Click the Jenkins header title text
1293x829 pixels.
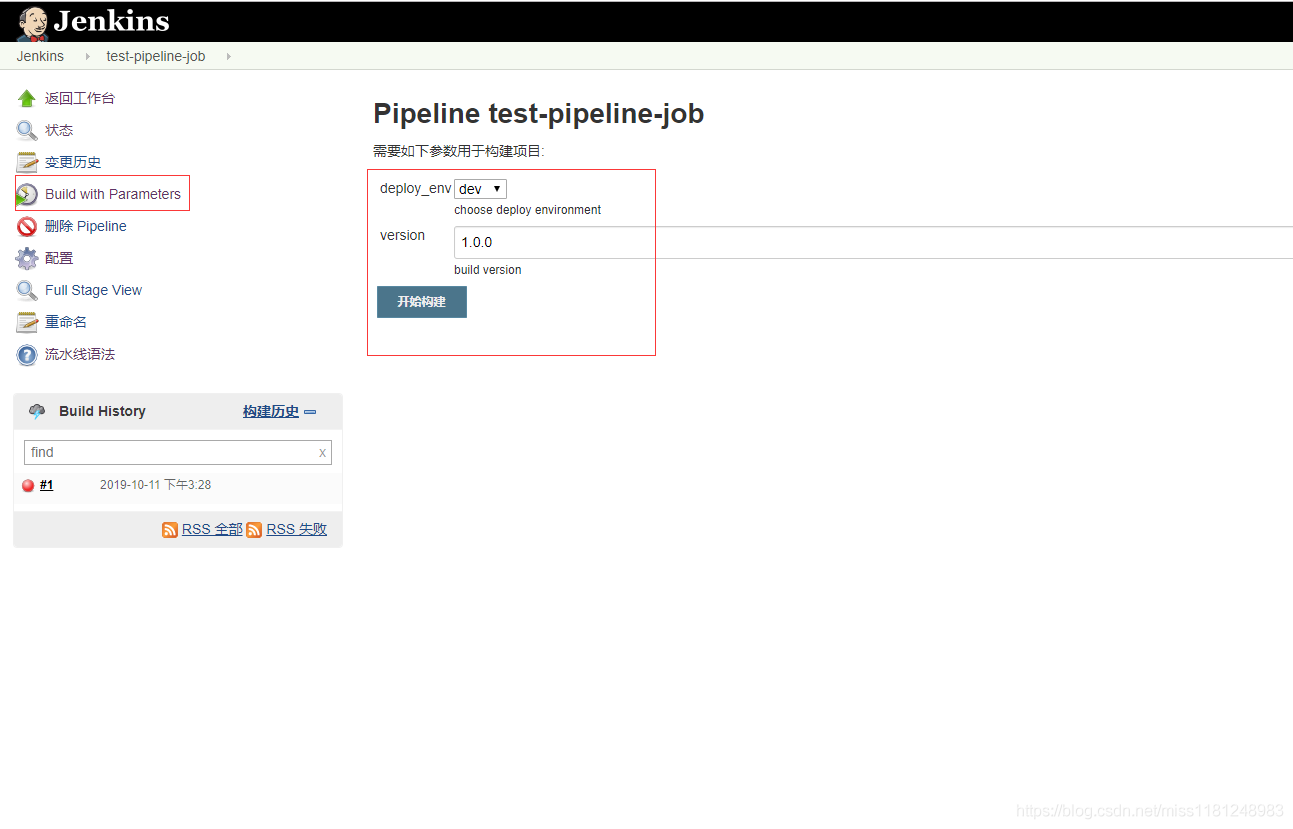point(111,21)
